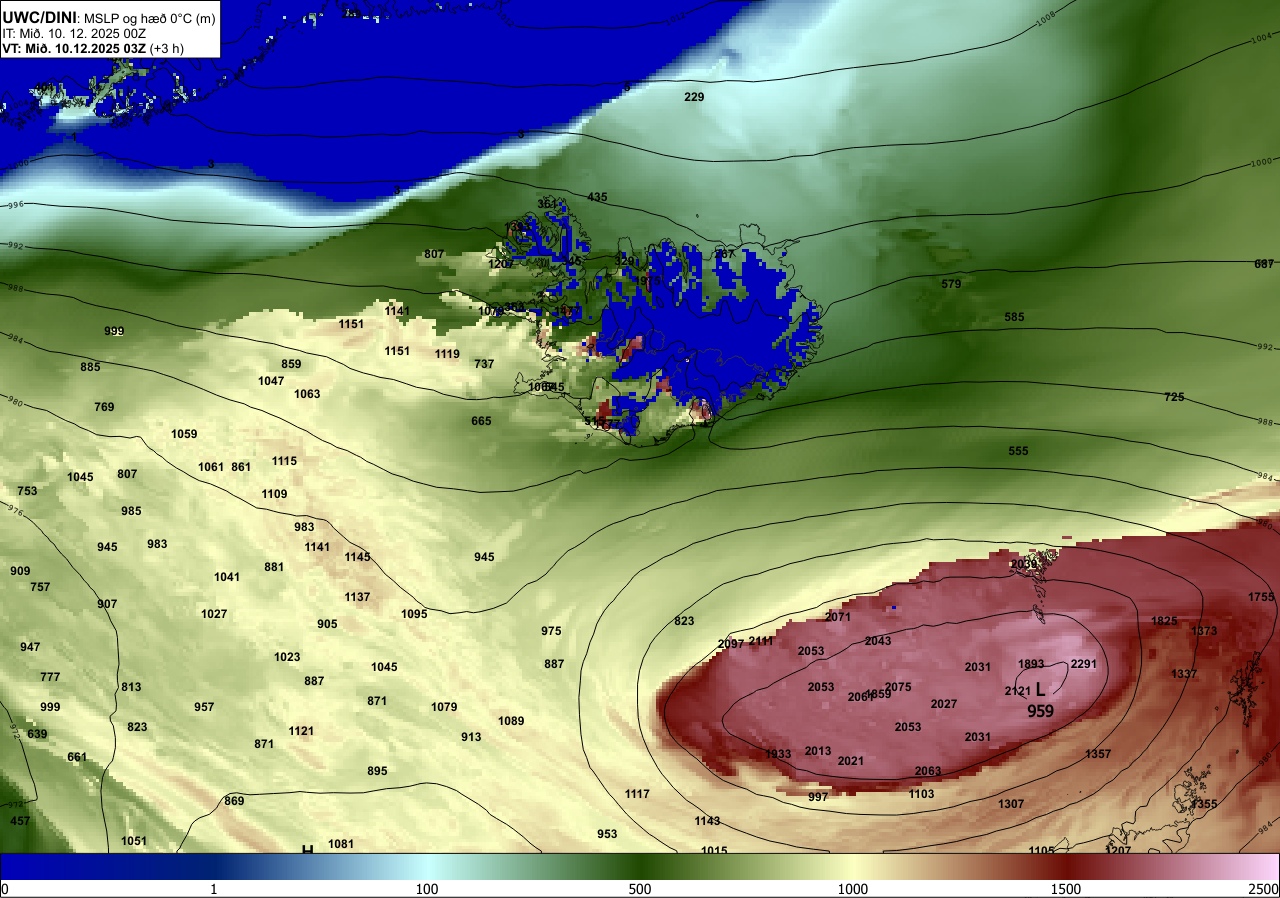Click the value 1059 on the map
The height and width of the screenshot is (898, 1280).
tap(184, 434)
